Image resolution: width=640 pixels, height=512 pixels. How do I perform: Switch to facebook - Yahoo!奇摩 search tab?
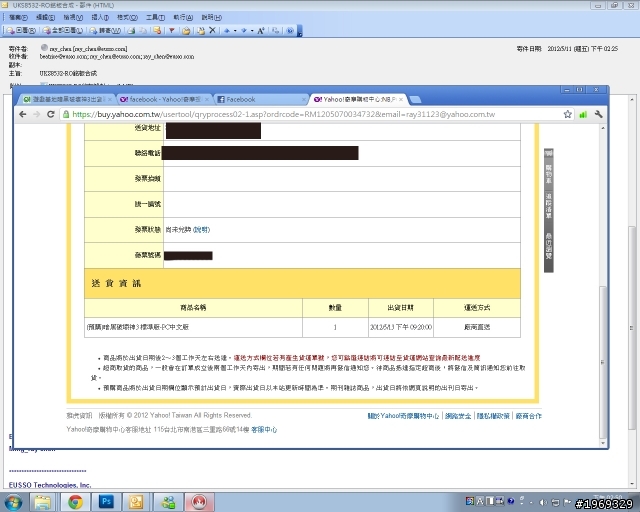(164, 99)
